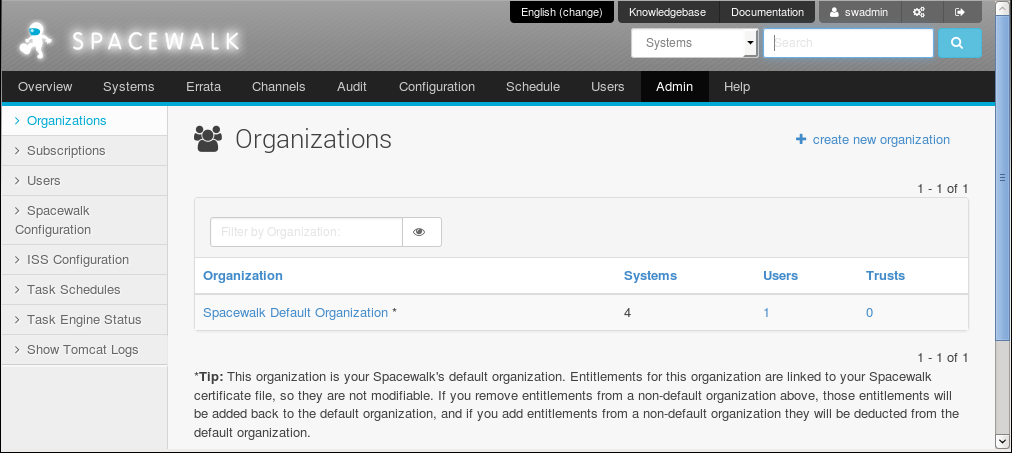Click the Filter by Organization field
1012x453 pixels.
coord(307,232)
